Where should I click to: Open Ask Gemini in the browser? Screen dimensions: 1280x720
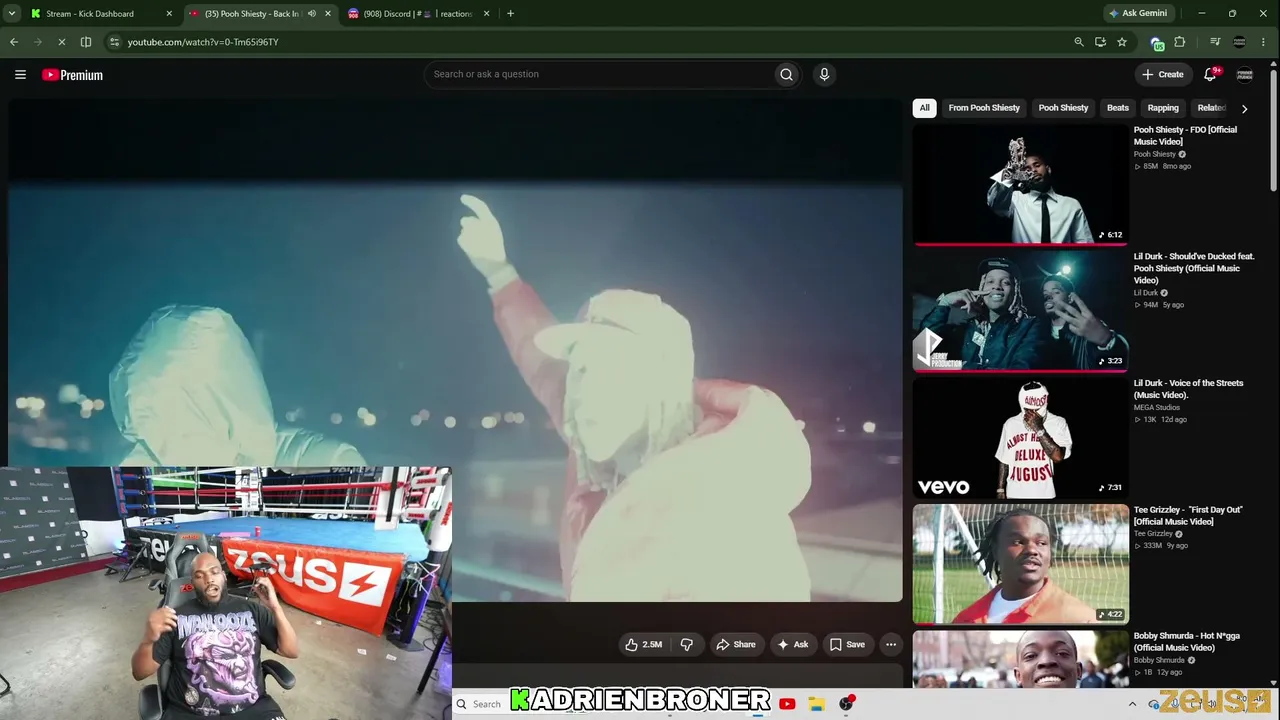[1138, 14]
